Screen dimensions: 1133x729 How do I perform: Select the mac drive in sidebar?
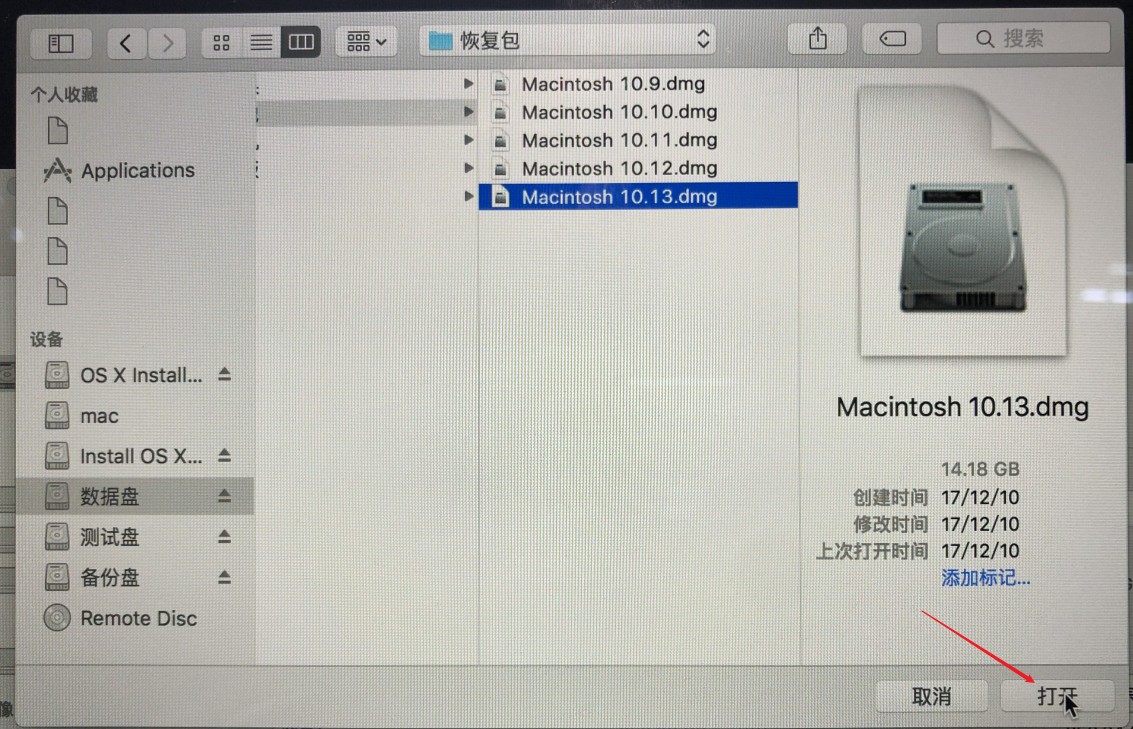point(98,416)
